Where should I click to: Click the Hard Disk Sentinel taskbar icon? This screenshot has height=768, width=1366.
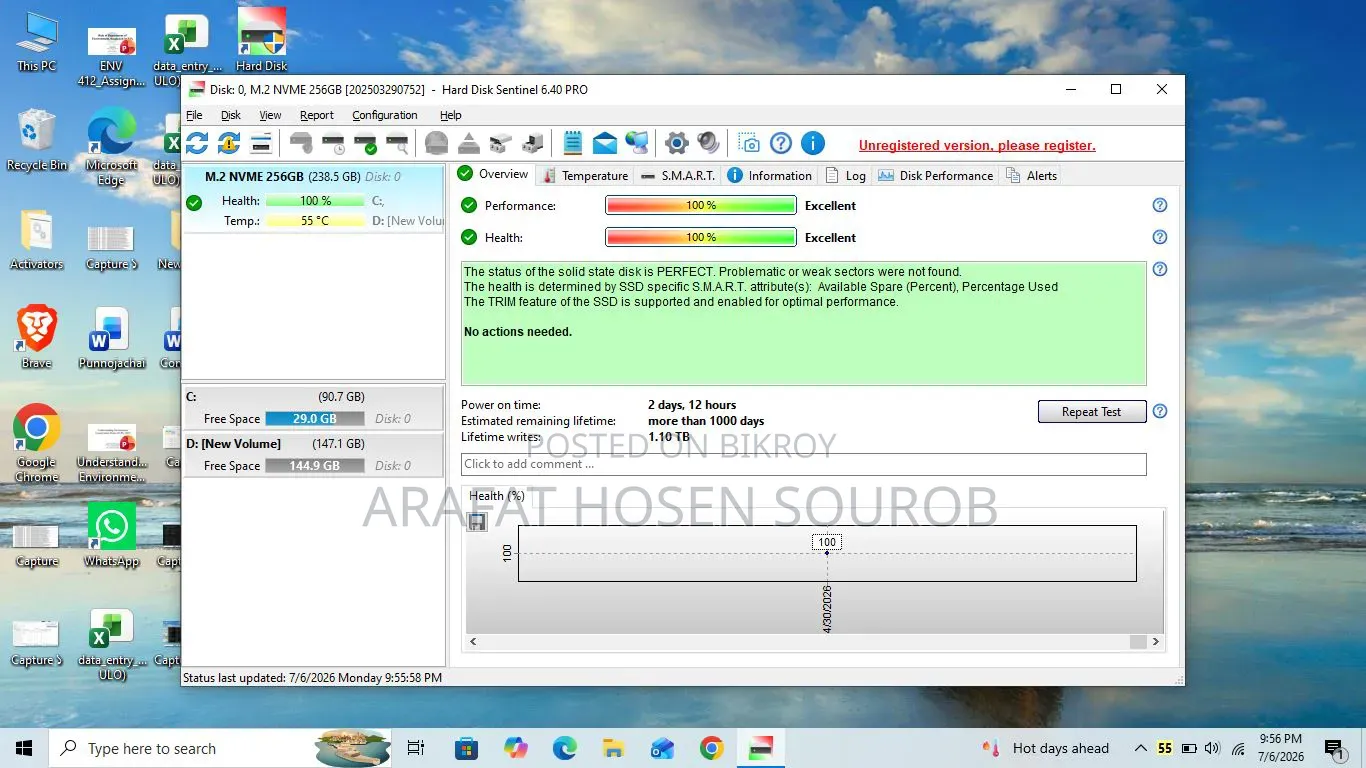(x=761, y=748)
